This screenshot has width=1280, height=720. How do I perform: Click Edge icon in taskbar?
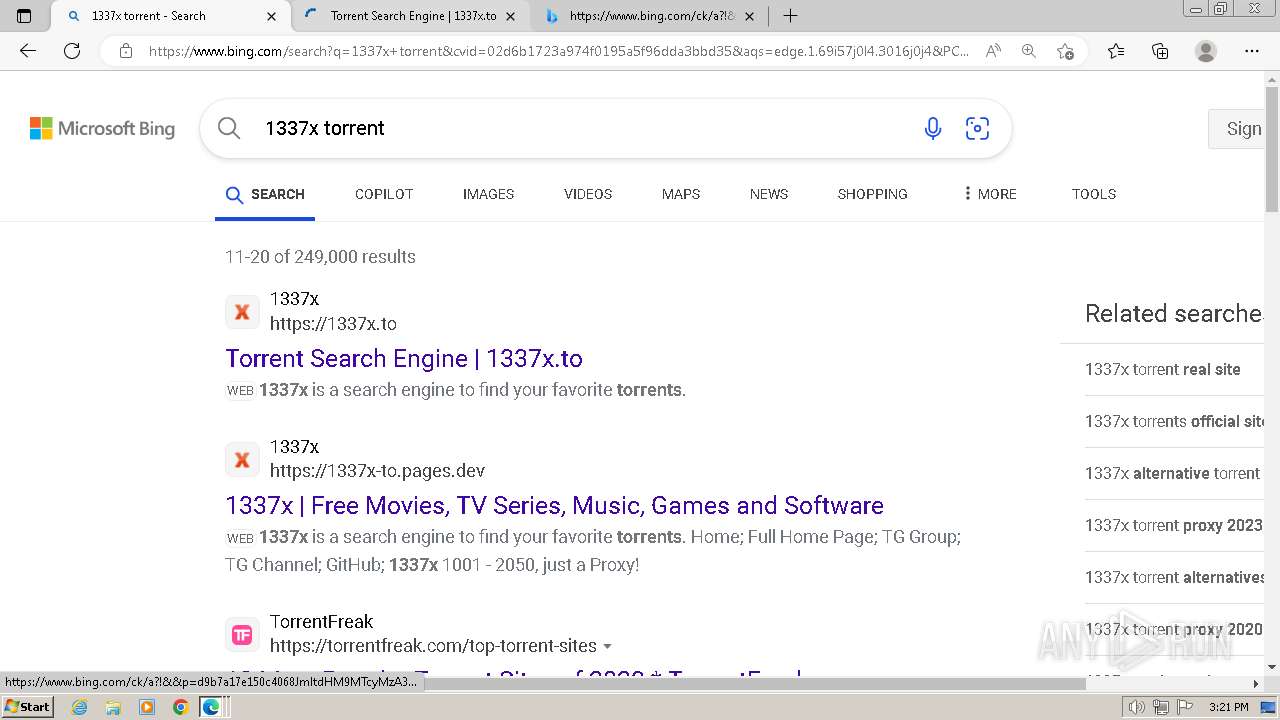(211, 707)
